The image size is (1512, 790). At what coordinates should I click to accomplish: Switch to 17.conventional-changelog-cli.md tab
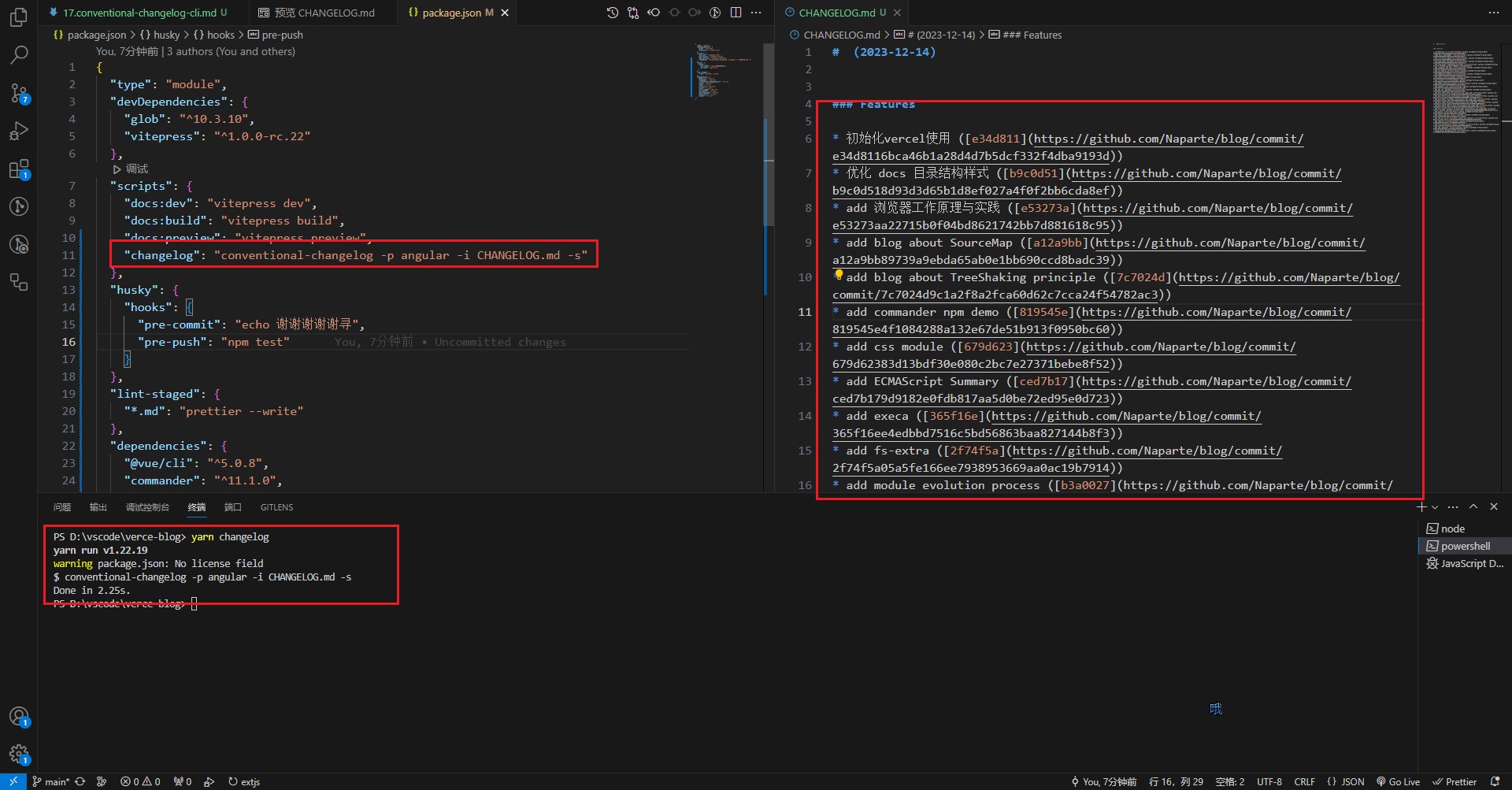[138, 13]
